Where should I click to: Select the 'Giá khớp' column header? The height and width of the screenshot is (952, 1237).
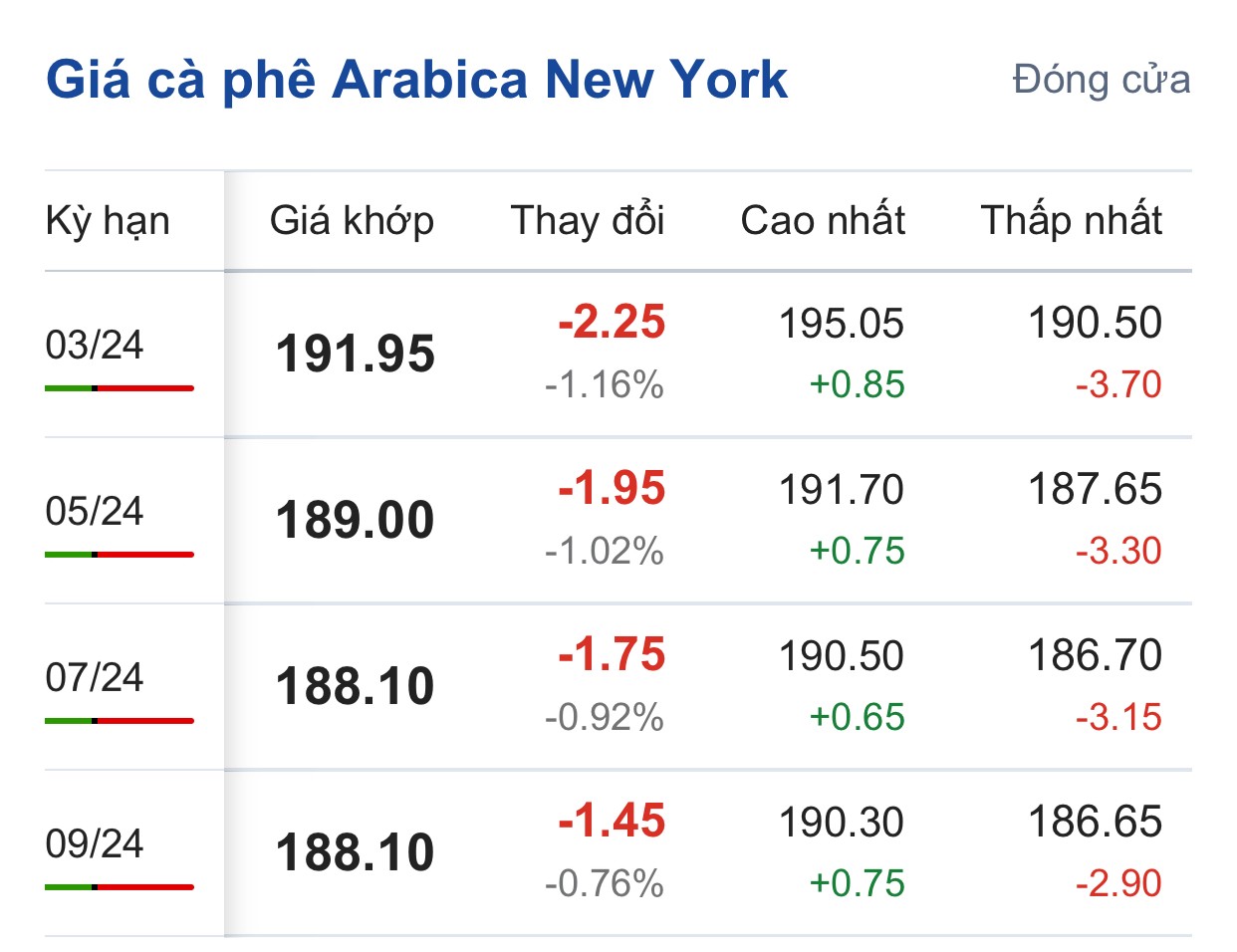[x=352, y=221]
